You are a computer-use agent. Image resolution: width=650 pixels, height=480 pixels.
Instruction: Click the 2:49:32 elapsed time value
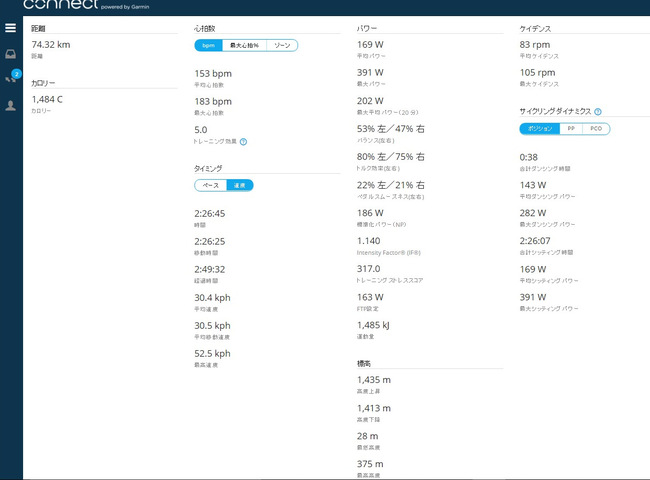tap(210, 269)
